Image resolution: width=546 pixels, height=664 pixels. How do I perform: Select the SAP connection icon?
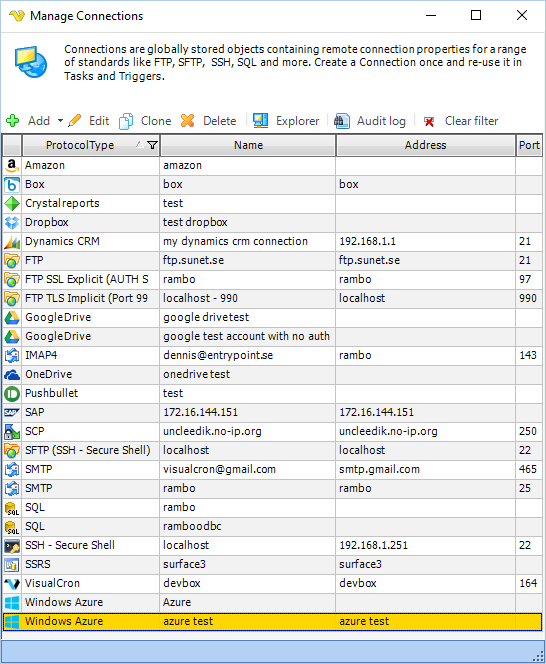point(12,412)
